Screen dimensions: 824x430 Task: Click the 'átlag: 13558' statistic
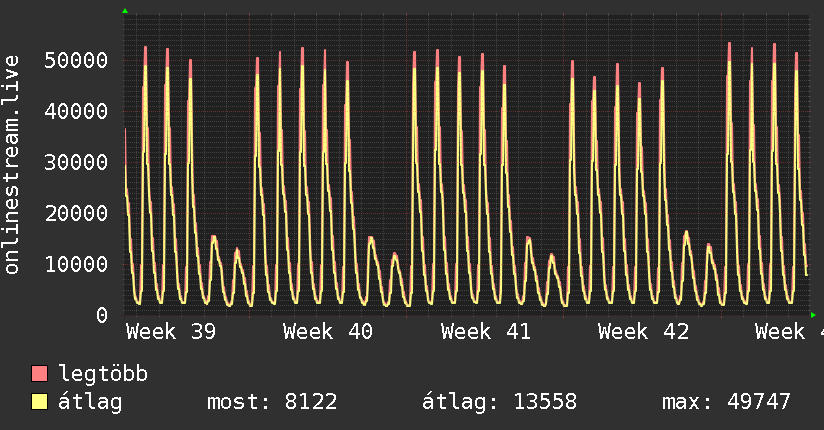[499, 402]
